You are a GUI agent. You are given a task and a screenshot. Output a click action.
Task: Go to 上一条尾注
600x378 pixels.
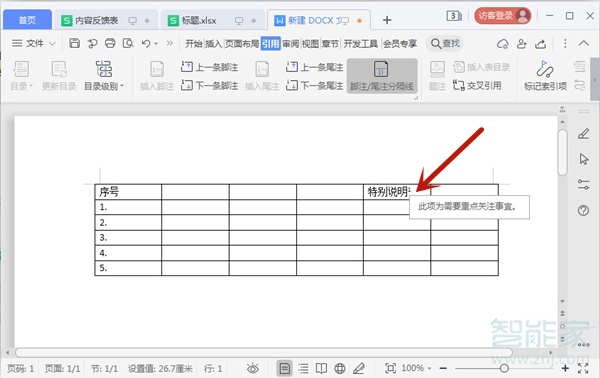[314, 67]
